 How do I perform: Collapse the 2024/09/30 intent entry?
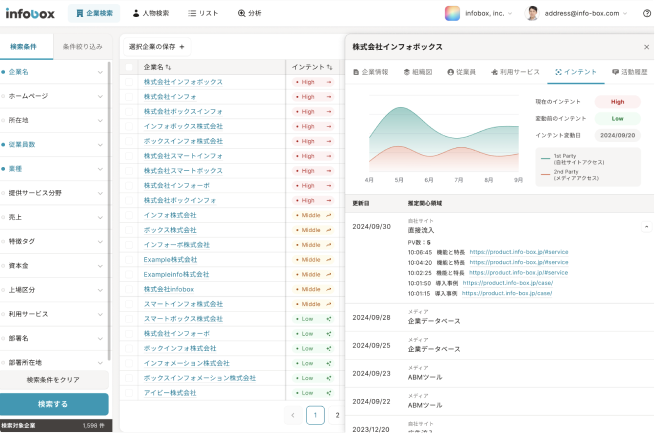[x=645, y=227]
